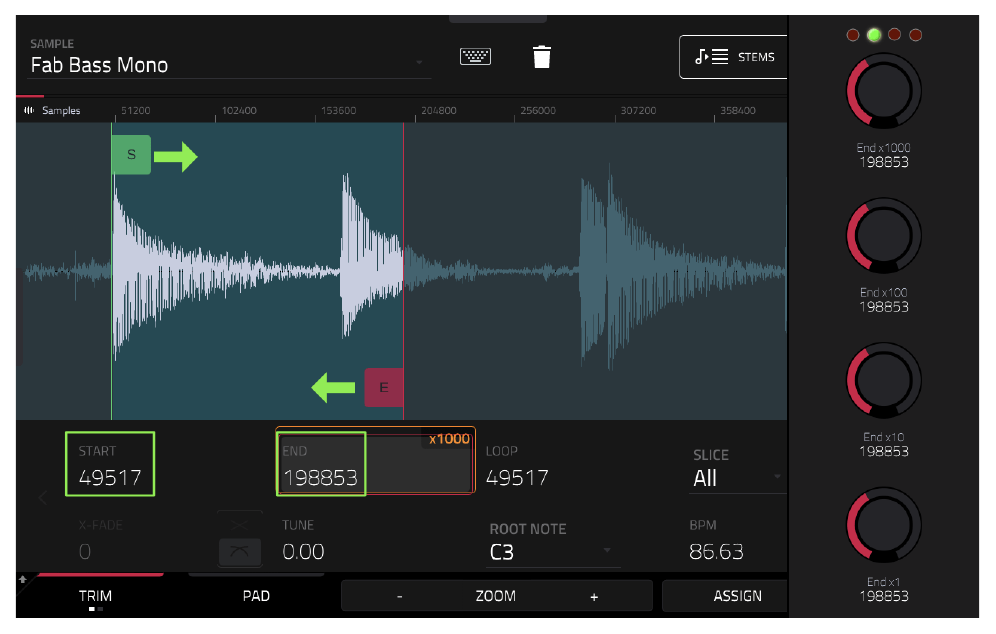996x634 pixels.
Task: Click the End x10 Q-Link knob
Action: click(884, 381)
